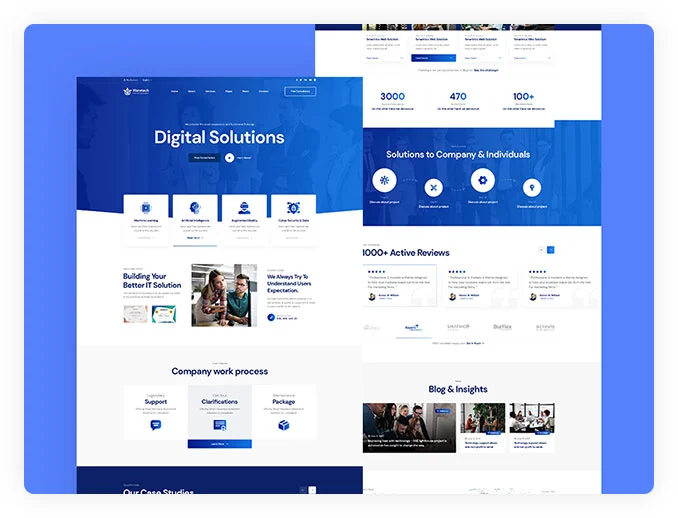Viewport: 678px width, 518px height.
Task: Select the '470' statistic
Action: point(458,96)
